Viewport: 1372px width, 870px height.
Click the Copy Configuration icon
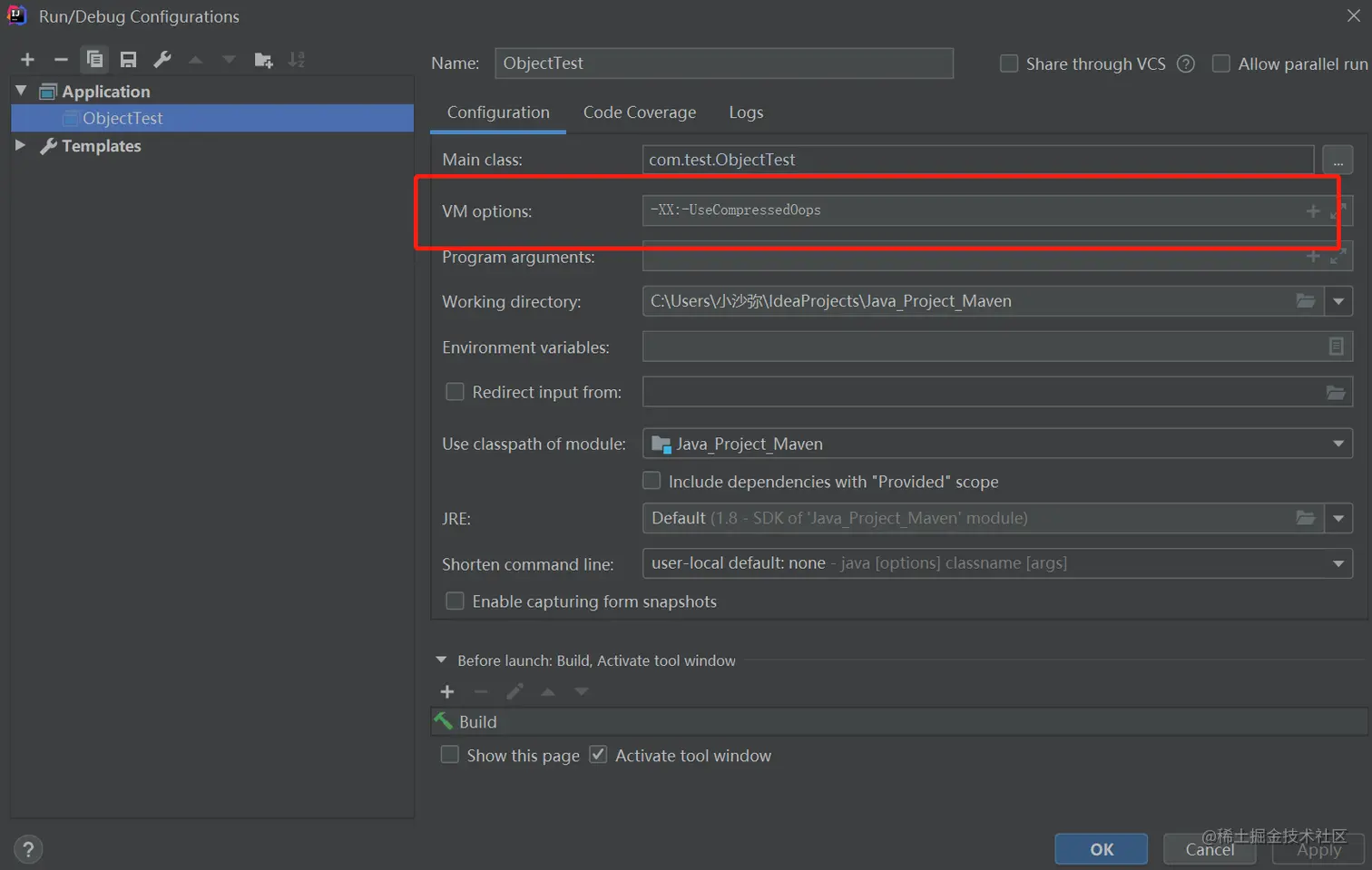point(94,60)
